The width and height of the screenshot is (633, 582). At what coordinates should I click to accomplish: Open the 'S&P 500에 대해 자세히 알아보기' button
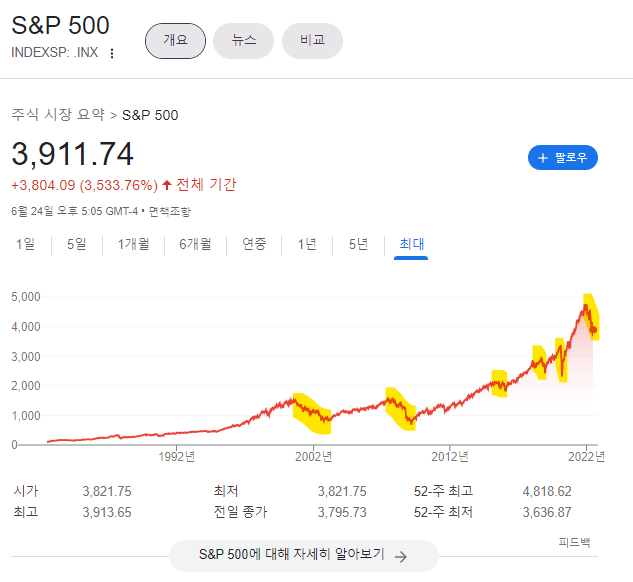[x=304, y=555]
